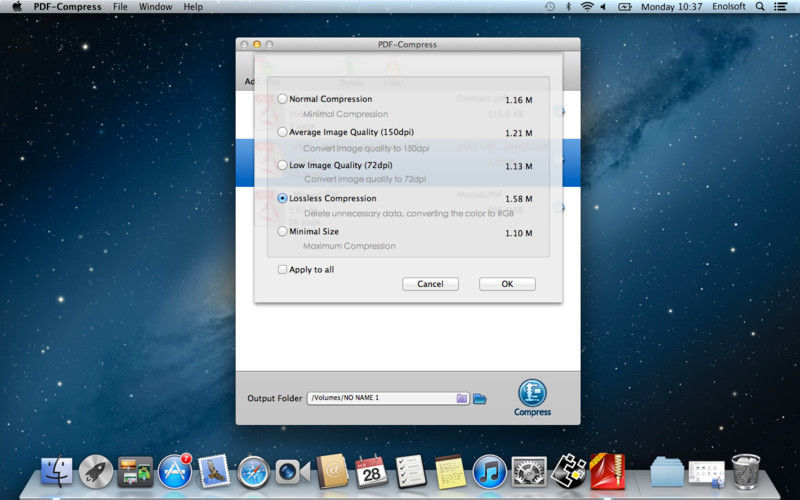Click the Output Folder label
Image resolution: width=800 pixels, height=500 pixels.
[x=274, y=398]
